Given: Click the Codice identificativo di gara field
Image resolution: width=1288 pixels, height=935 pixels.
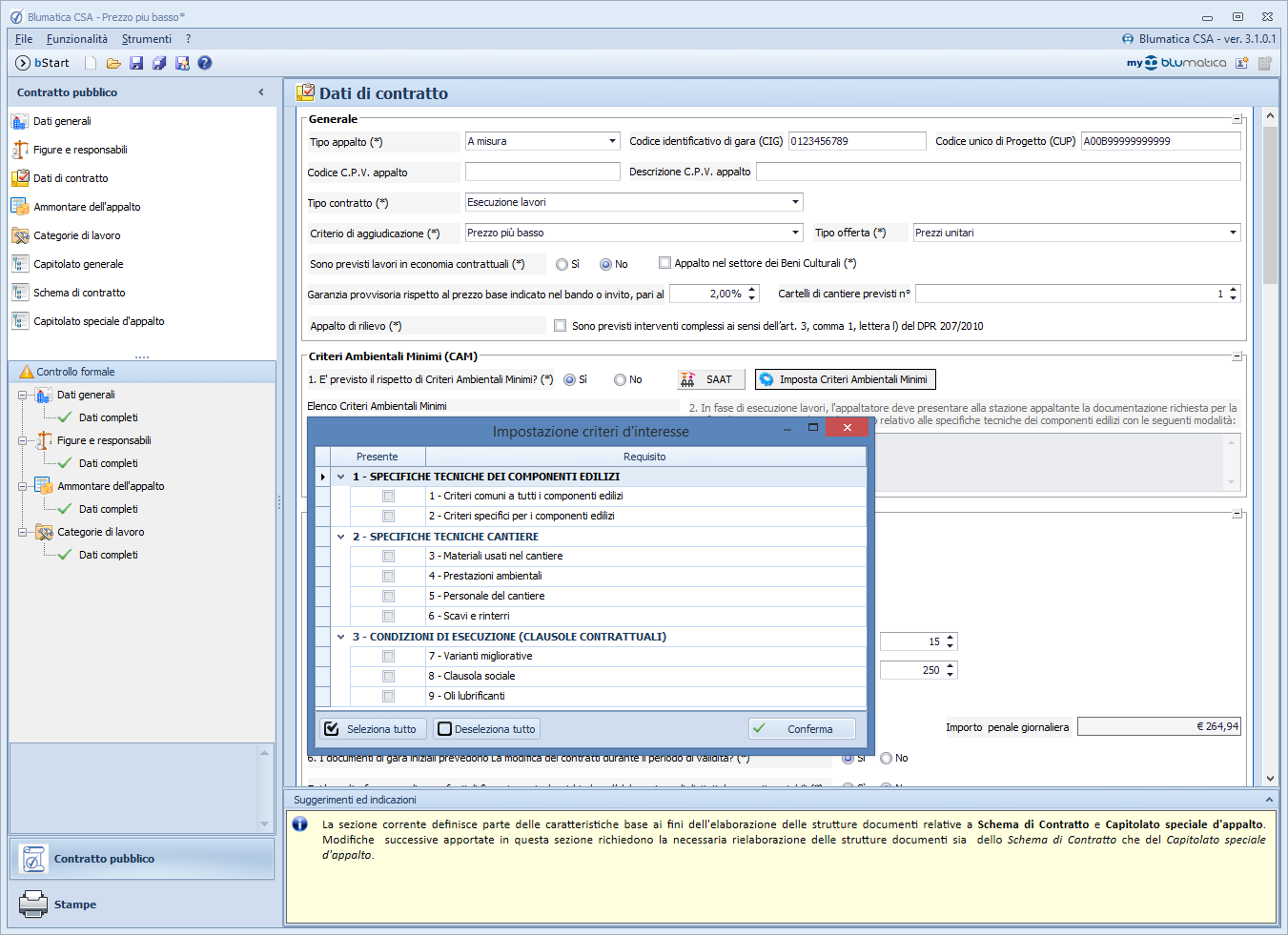Looking at the screenshot, I should click(x=857, y=141).
